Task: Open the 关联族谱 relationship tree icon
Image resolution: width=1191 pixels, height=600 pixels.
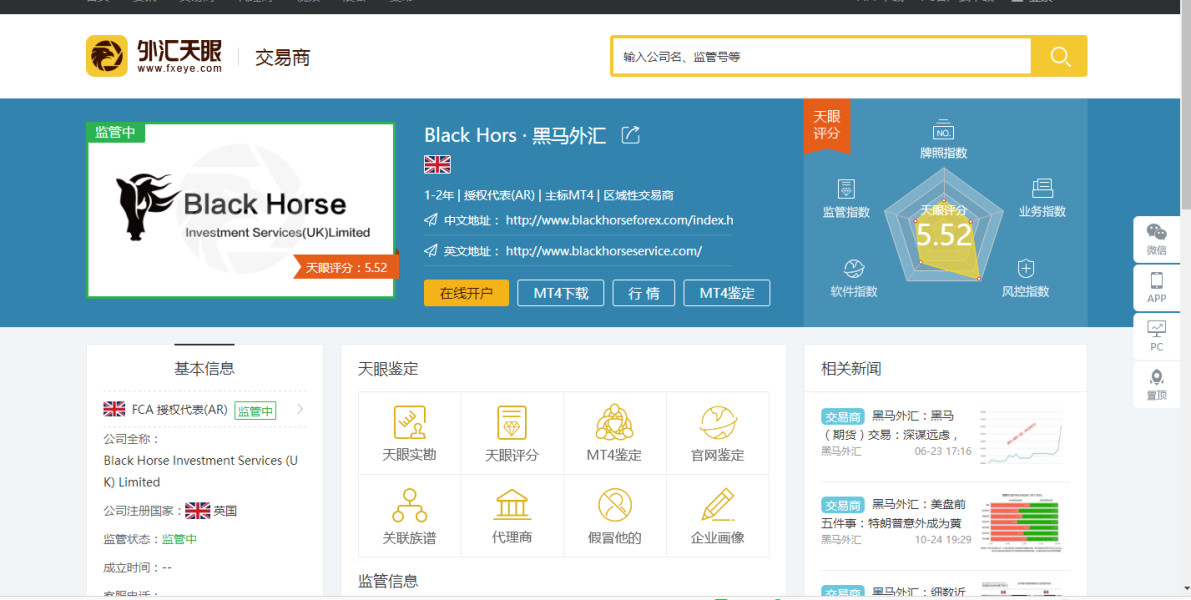Action: [409, 506]
